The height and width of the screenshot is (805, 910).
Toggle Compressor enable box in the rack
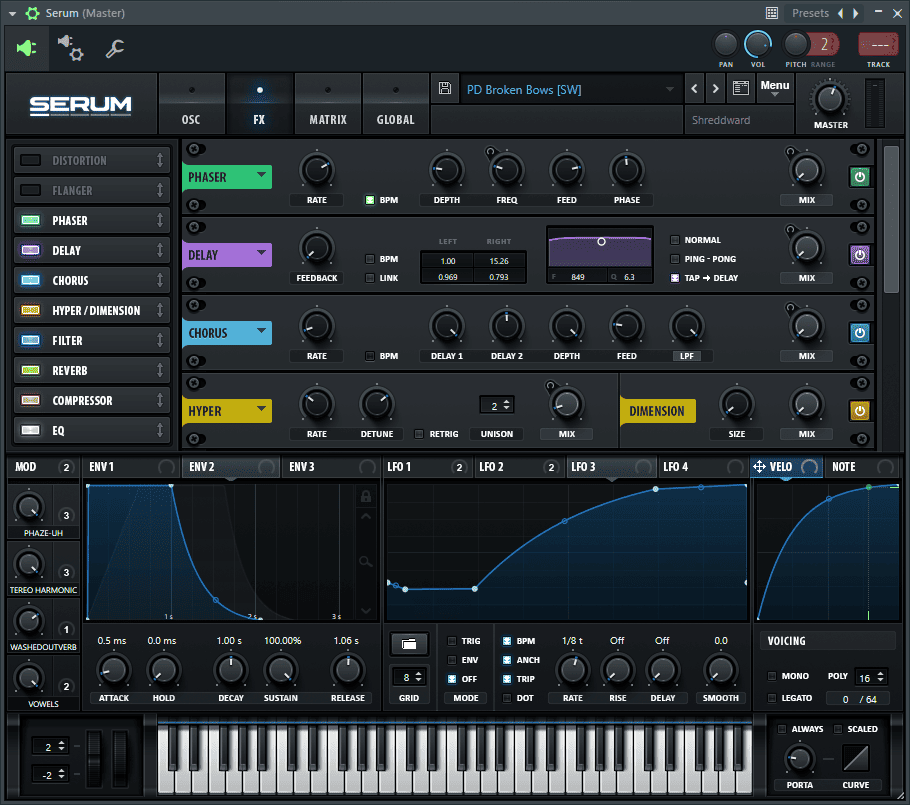point(30,400)
